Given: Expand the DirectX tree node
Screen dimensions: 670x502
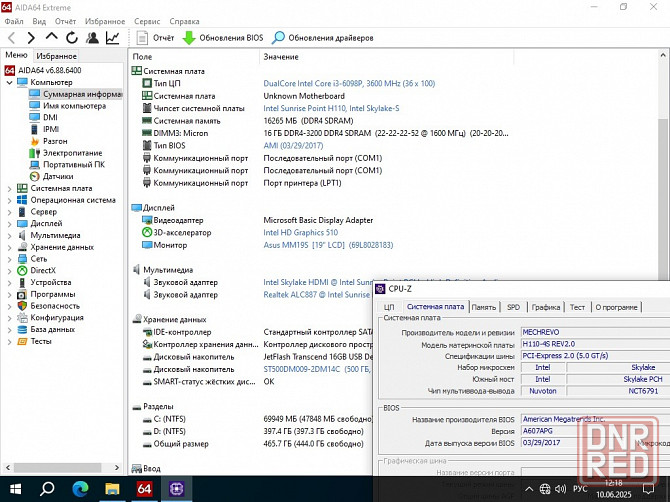Looking at the screenshot, I should click(9, 271).
